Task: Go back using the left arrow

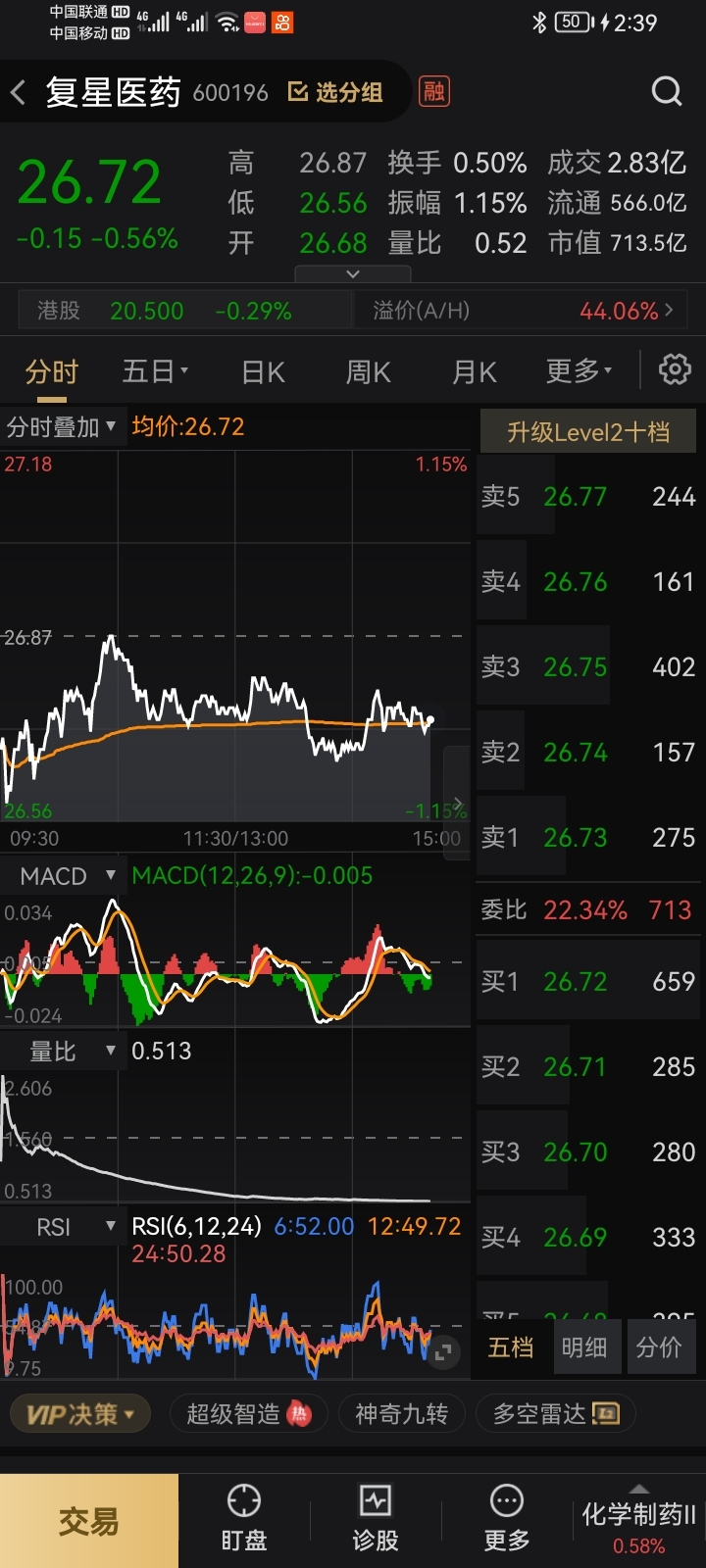Action: [x=18, y=93]
